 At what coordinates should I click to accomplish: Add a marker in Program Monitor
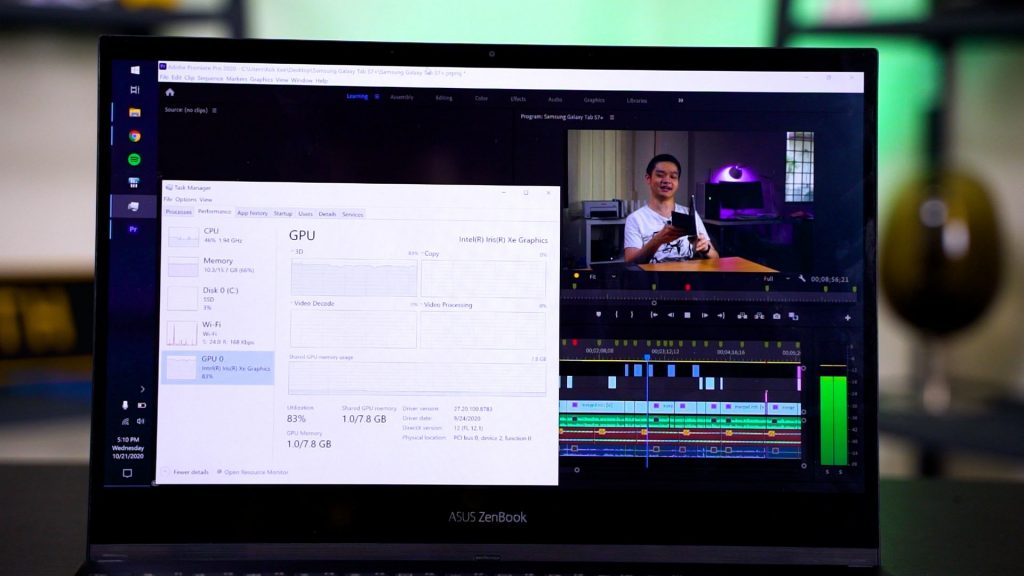coord(598,315)
